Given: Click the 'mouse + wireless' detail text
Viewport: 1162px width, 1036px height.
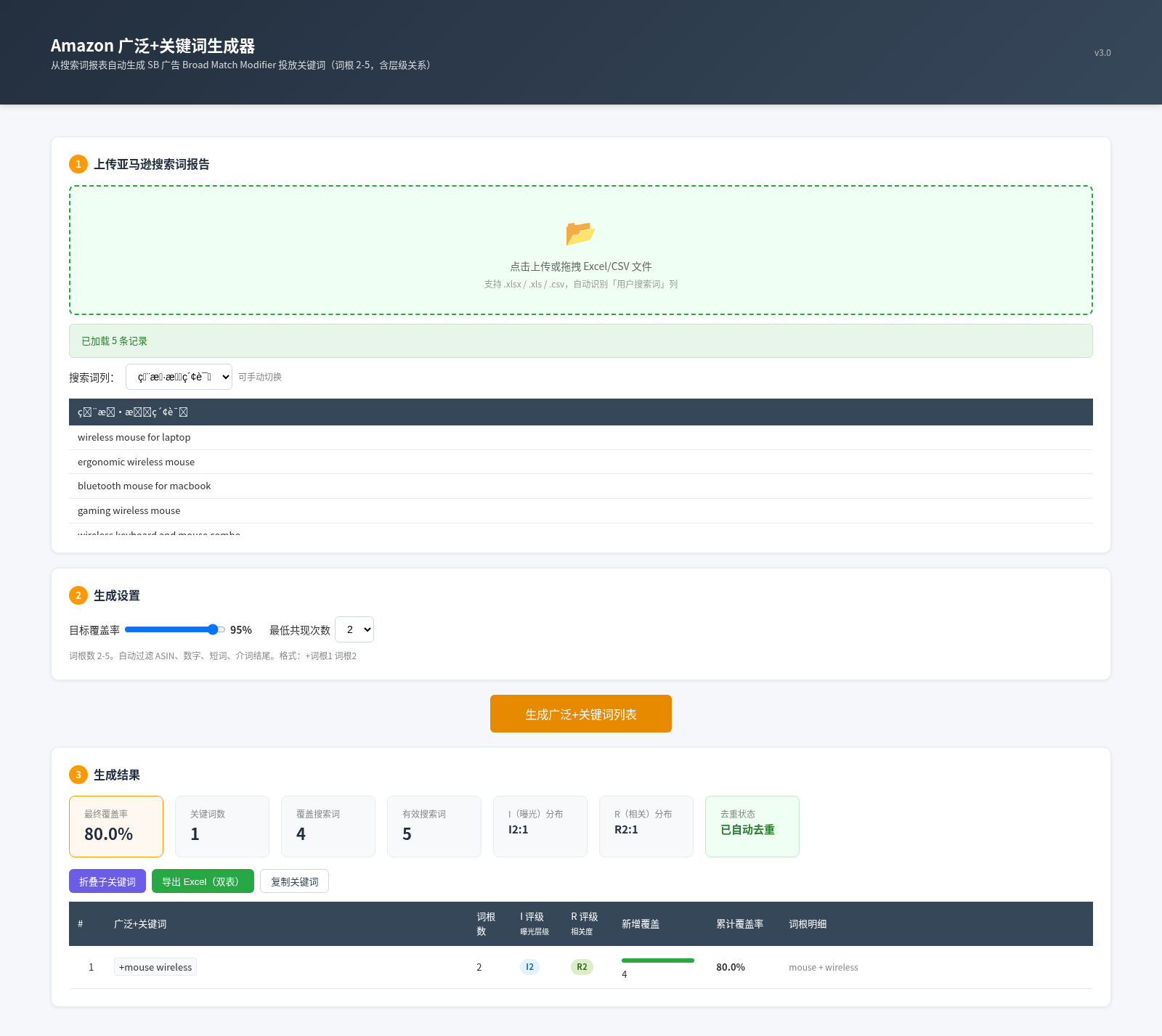Looking at the screenshot, I should tap(824, 967).
